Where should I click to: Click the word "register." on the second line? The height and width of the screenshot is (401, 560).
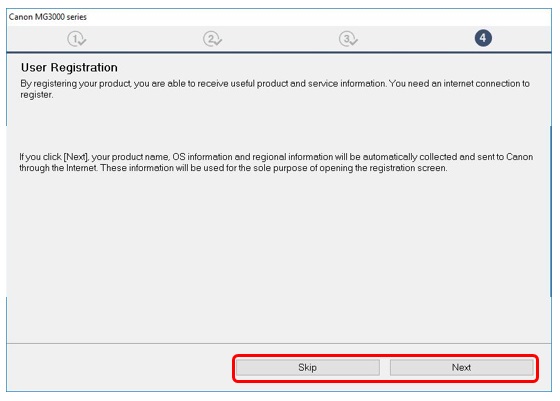pos(37,95)
